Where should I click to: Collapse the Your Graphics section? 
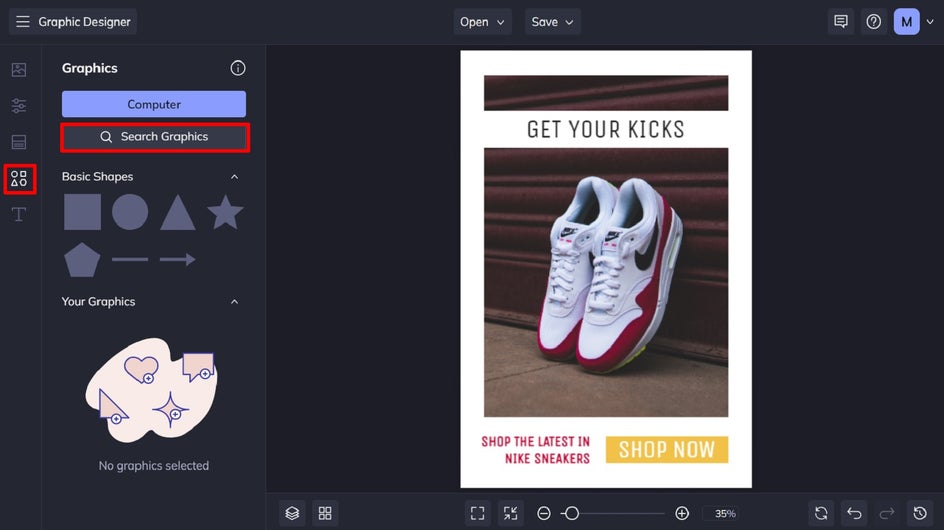pos(234,302)
